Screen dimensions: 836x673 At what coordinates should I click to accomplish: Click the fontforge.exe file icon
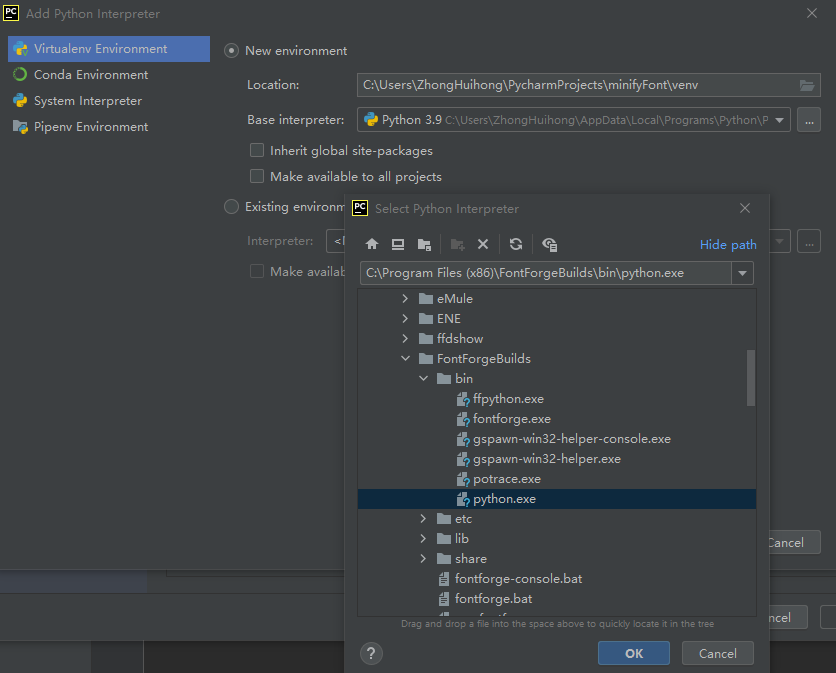coord(463,419)
